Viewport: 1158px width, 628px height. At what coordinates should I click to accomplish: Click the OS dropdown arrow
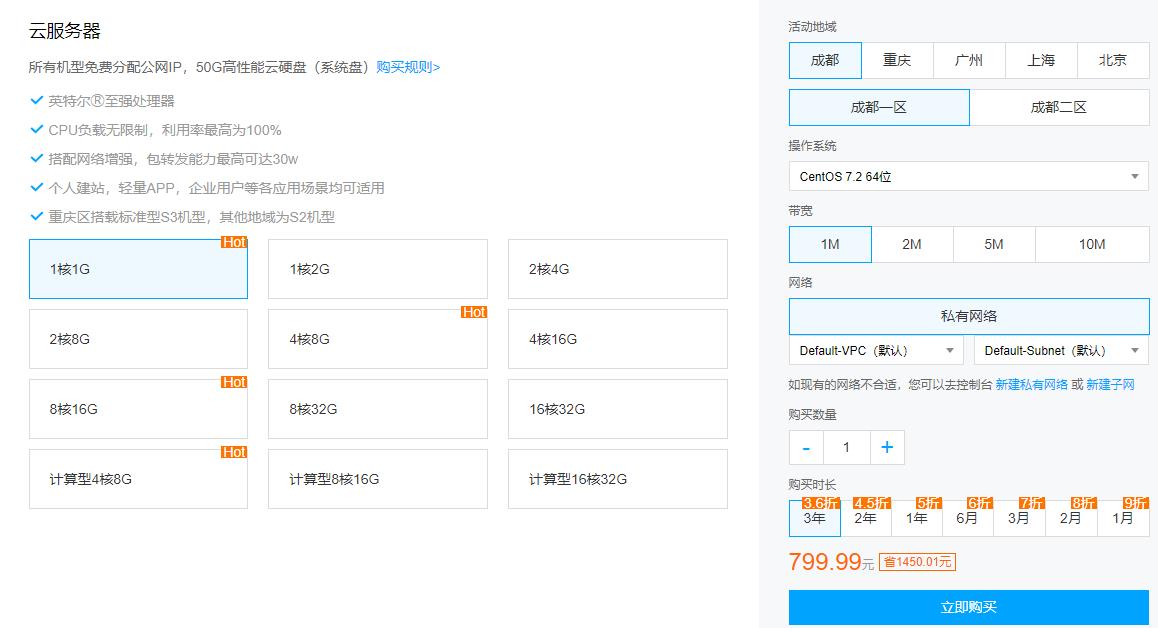click(x=1135, y=177)
